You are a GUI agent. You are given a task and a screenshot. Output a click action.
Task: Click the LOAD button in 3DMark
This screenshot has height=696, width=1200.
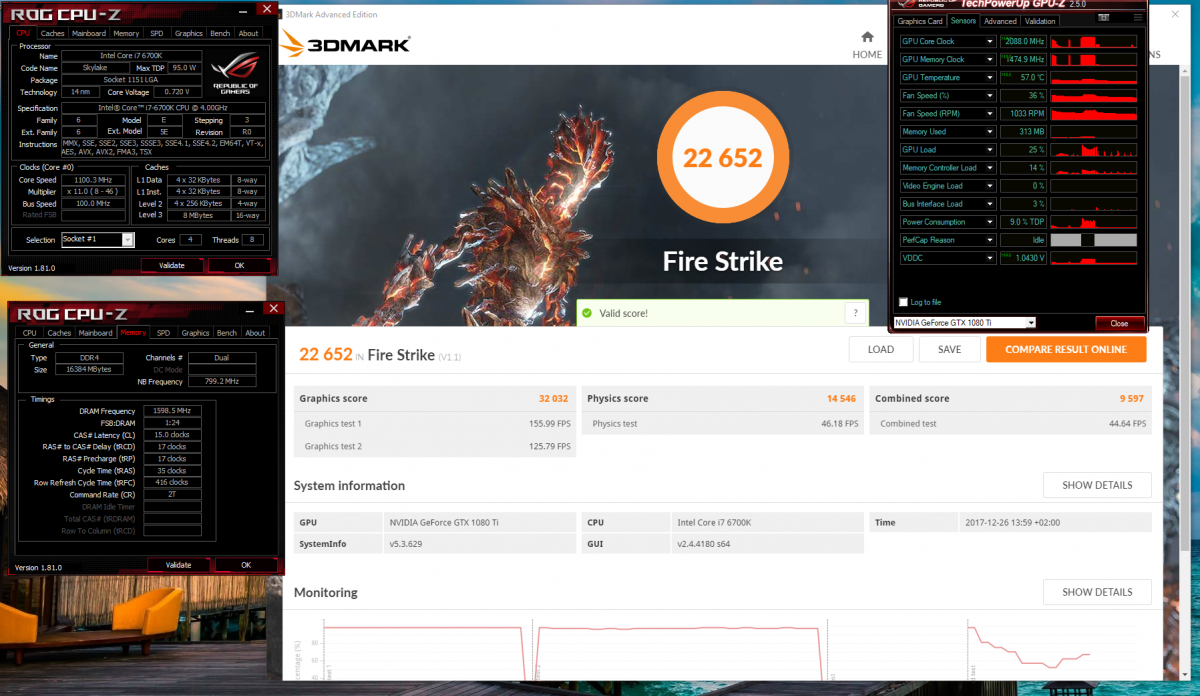(x=881, y=350)
